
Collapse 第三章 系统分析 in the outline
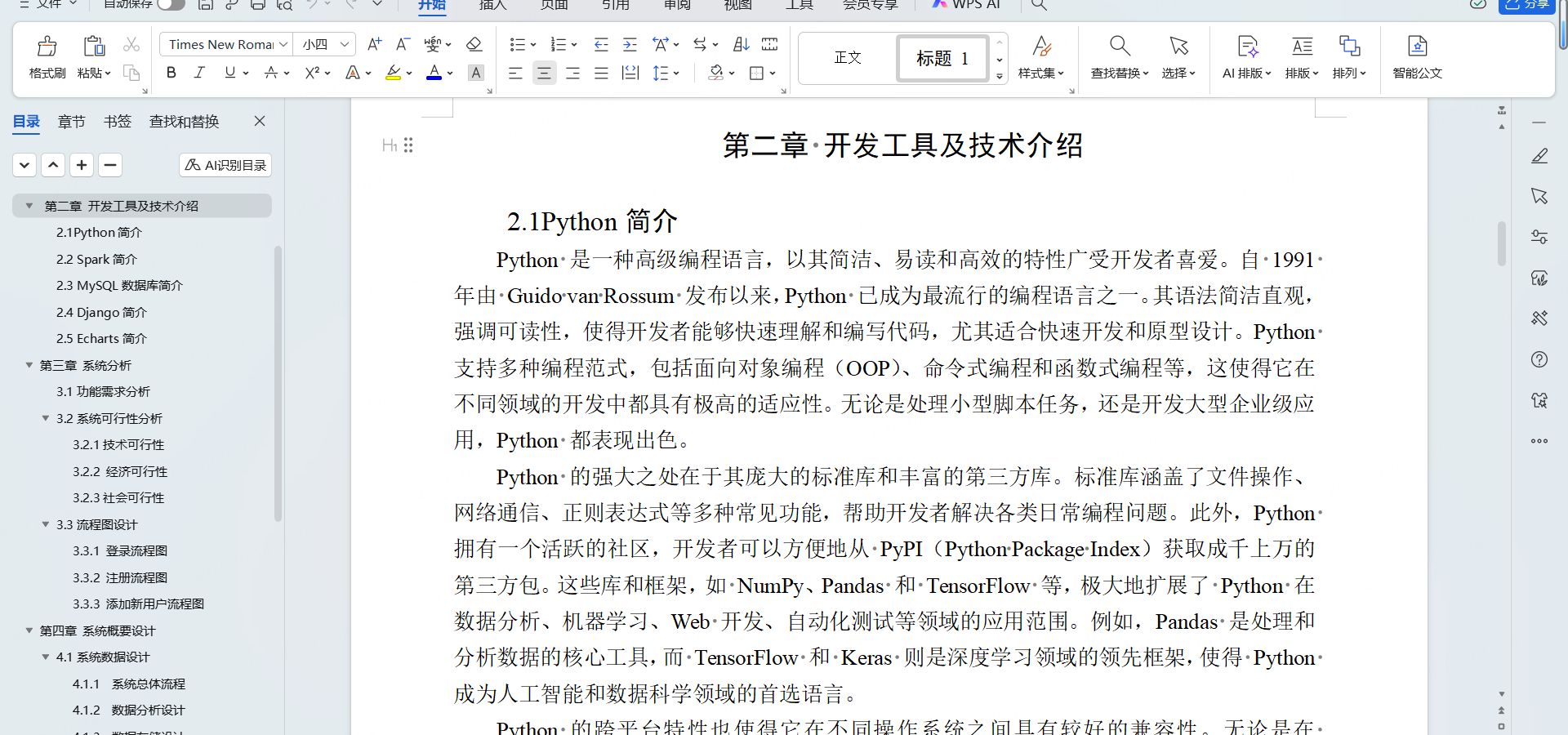click(x=29, y=365)
